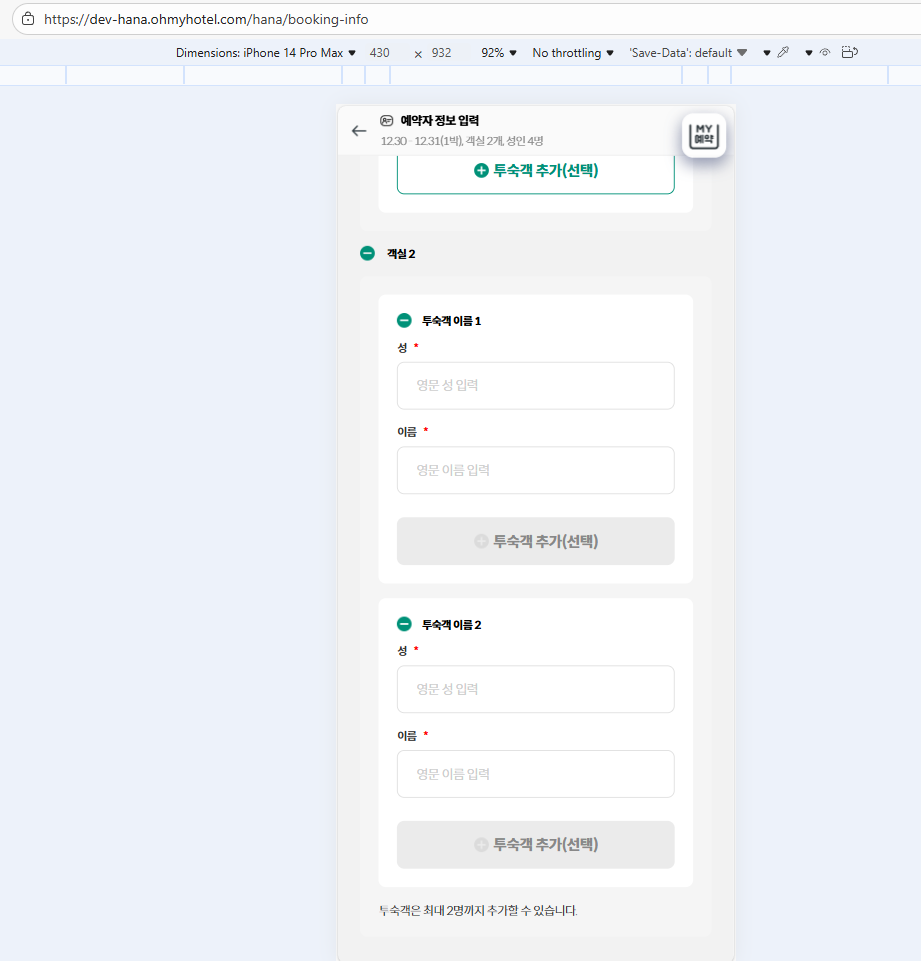Click the grey 투숙객 추가(선택) button under 투숙객 이름 1
Screen dimensions: 921x961
(536, 541)
